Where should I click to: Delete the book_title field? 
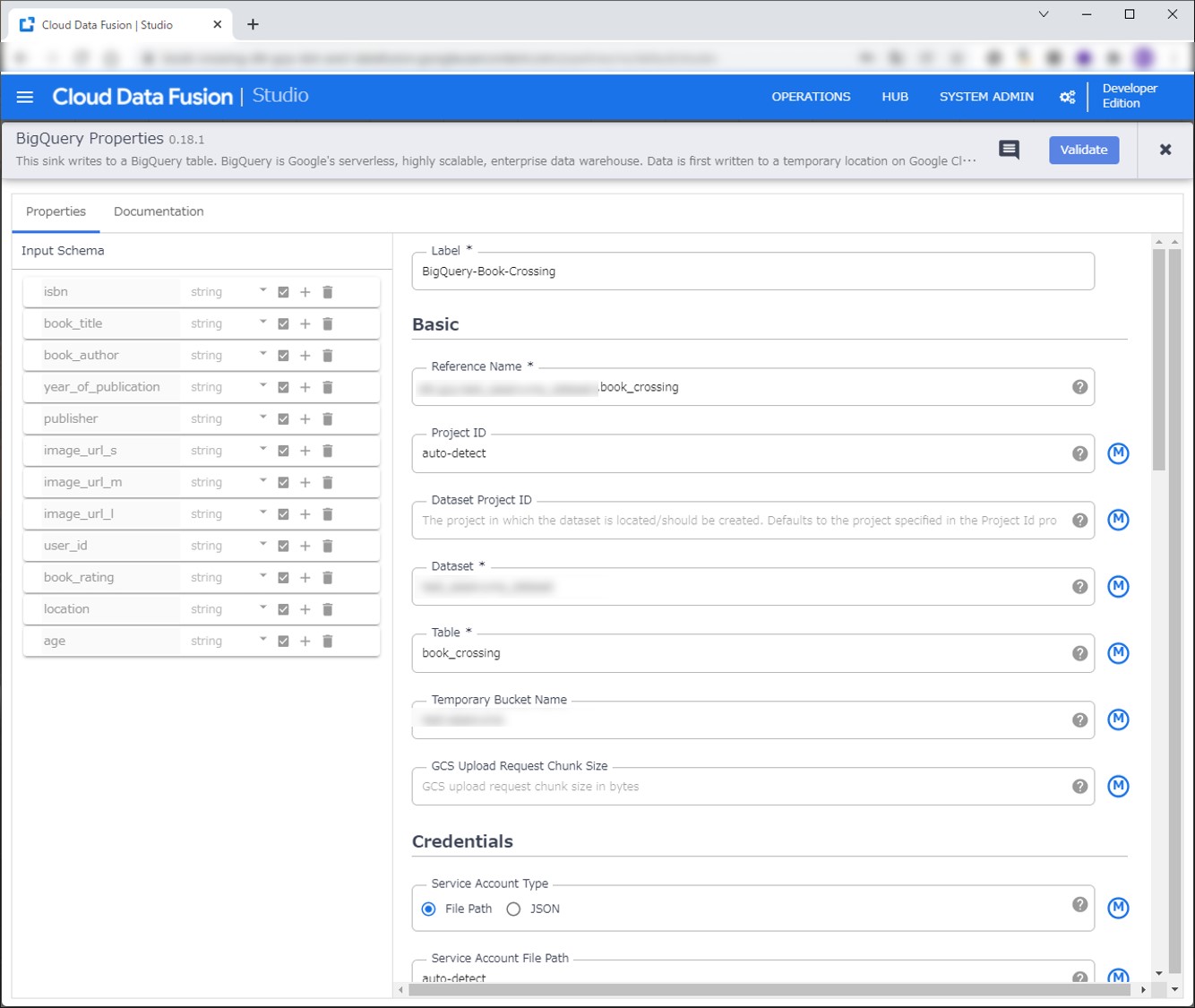(x=328, y=323)
